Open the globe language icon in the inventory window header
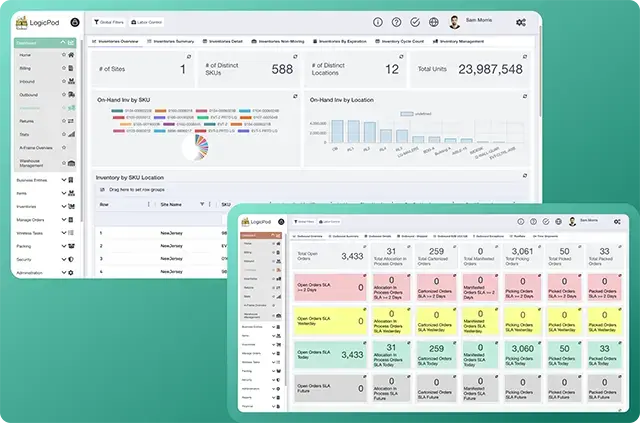Viewport: 640px width, 423px height. (x=433, y=22)
